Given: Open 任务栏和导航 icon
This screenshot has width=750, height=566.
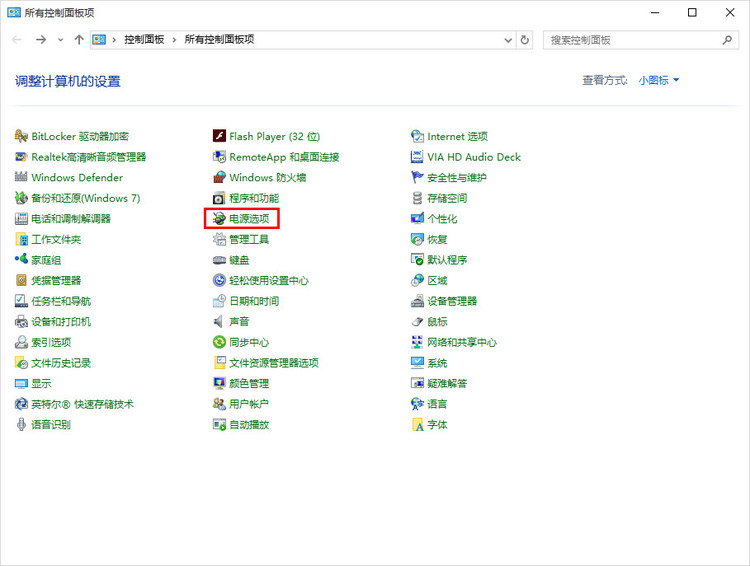Looking at the screenshot, I should pyautogui.click(x=21, y=301).
